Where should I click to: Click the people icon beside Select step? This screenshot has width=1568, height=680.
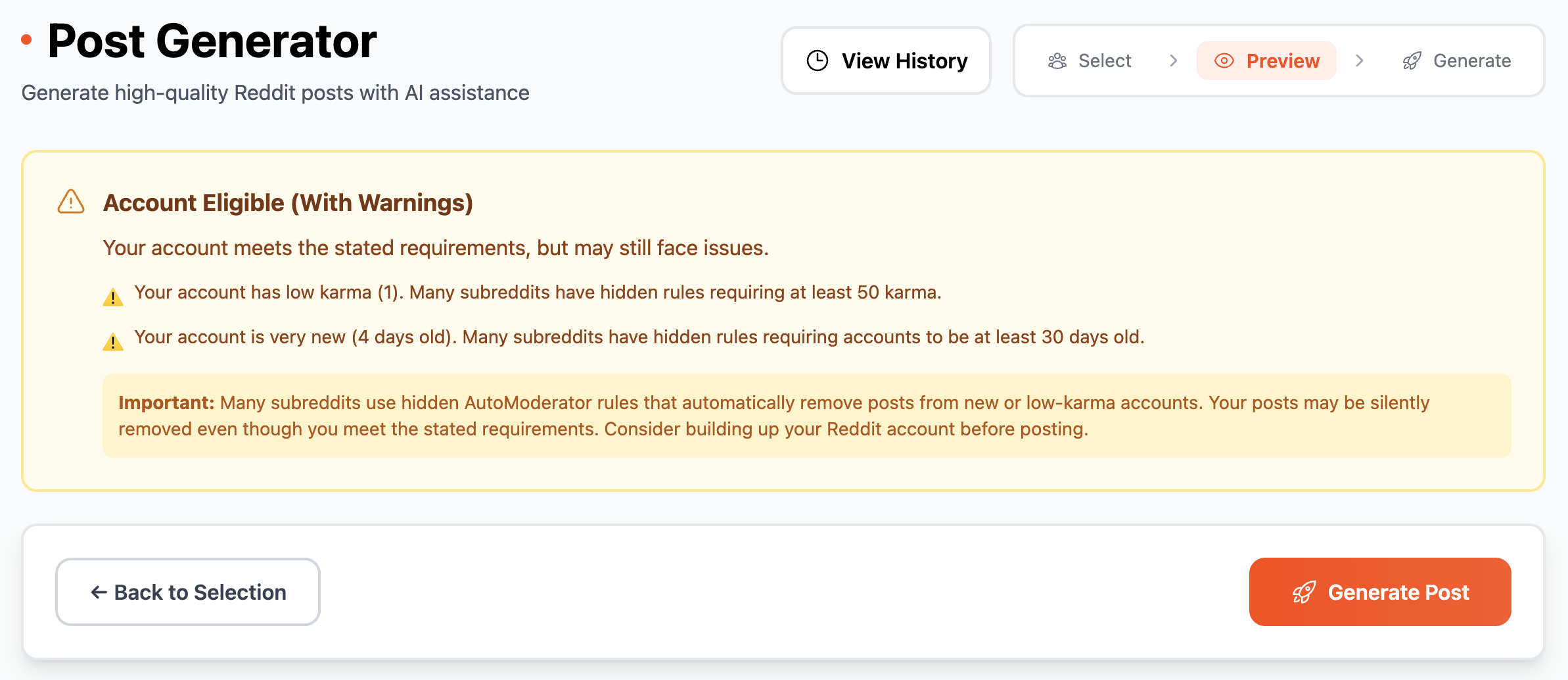(1057, 61)
